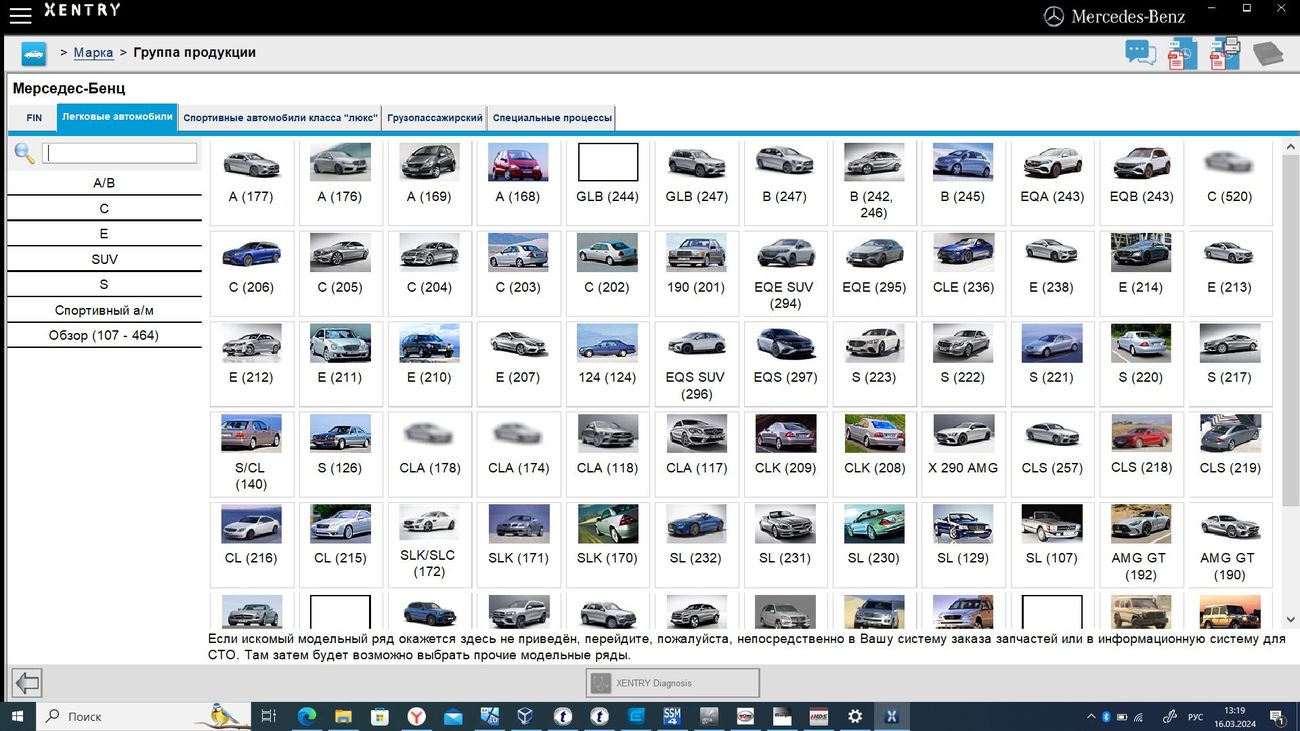Select the SLK/SLC (172) model
1300x731 pixels.
429,544
